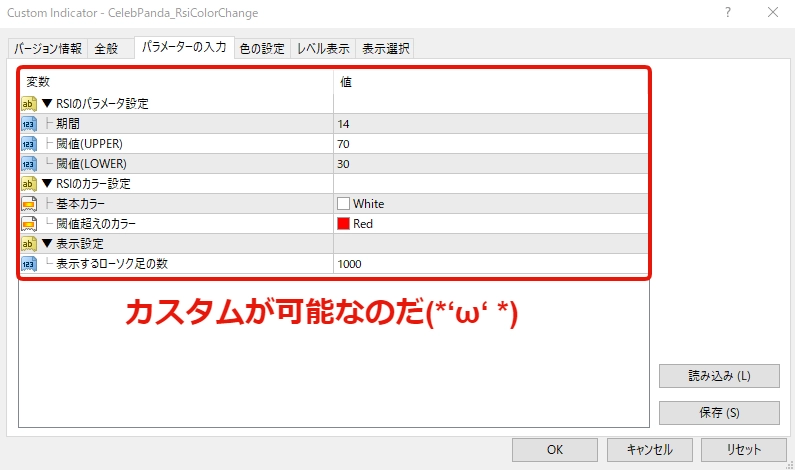Screen dimensions: 795x470
Task: Click the integer icon beside 閾値(LOWER)
Action: pyautogui.click(x=29, y=164)
